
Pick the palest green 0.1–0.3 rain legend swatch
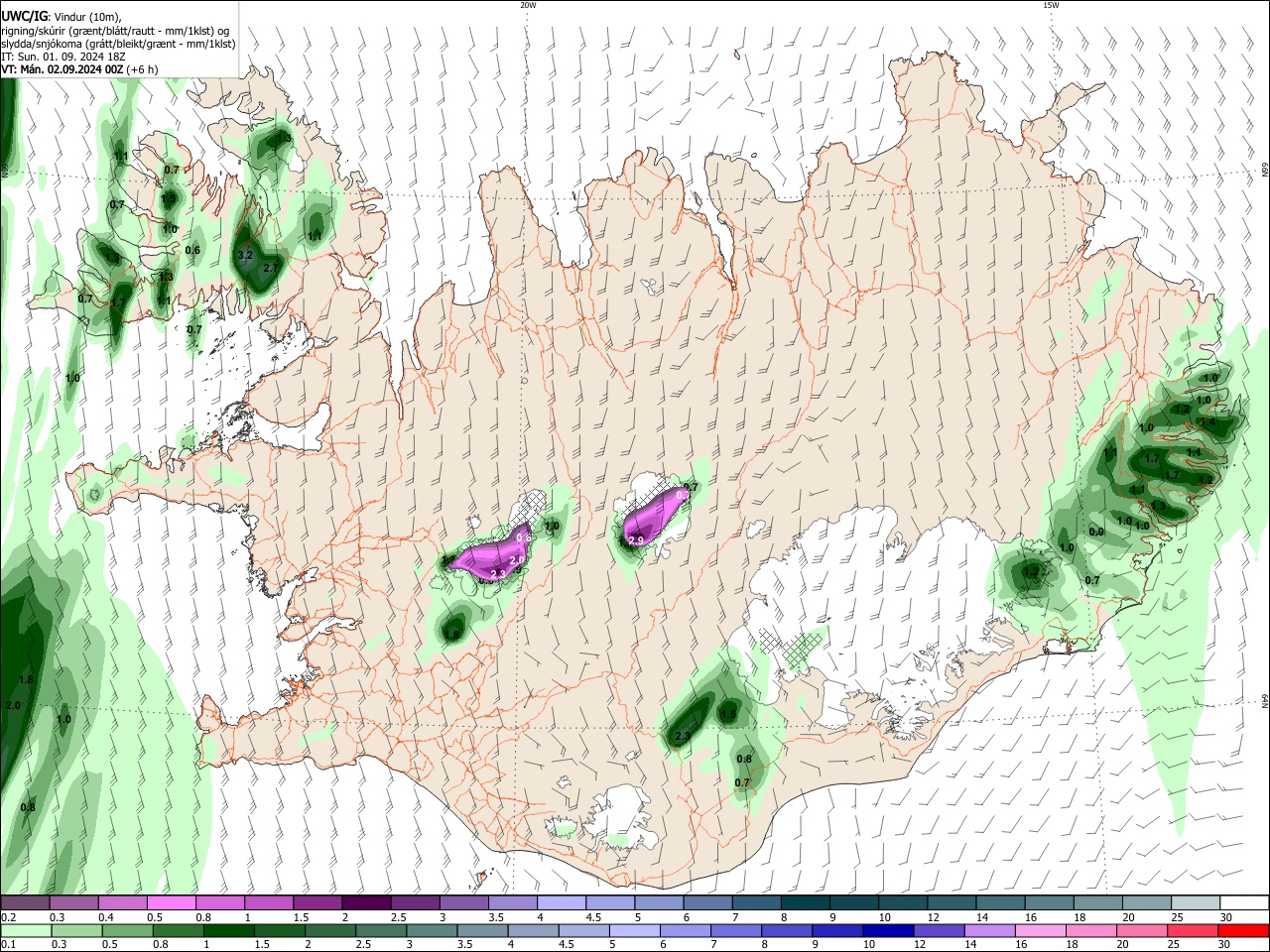(x=25, y=930)
